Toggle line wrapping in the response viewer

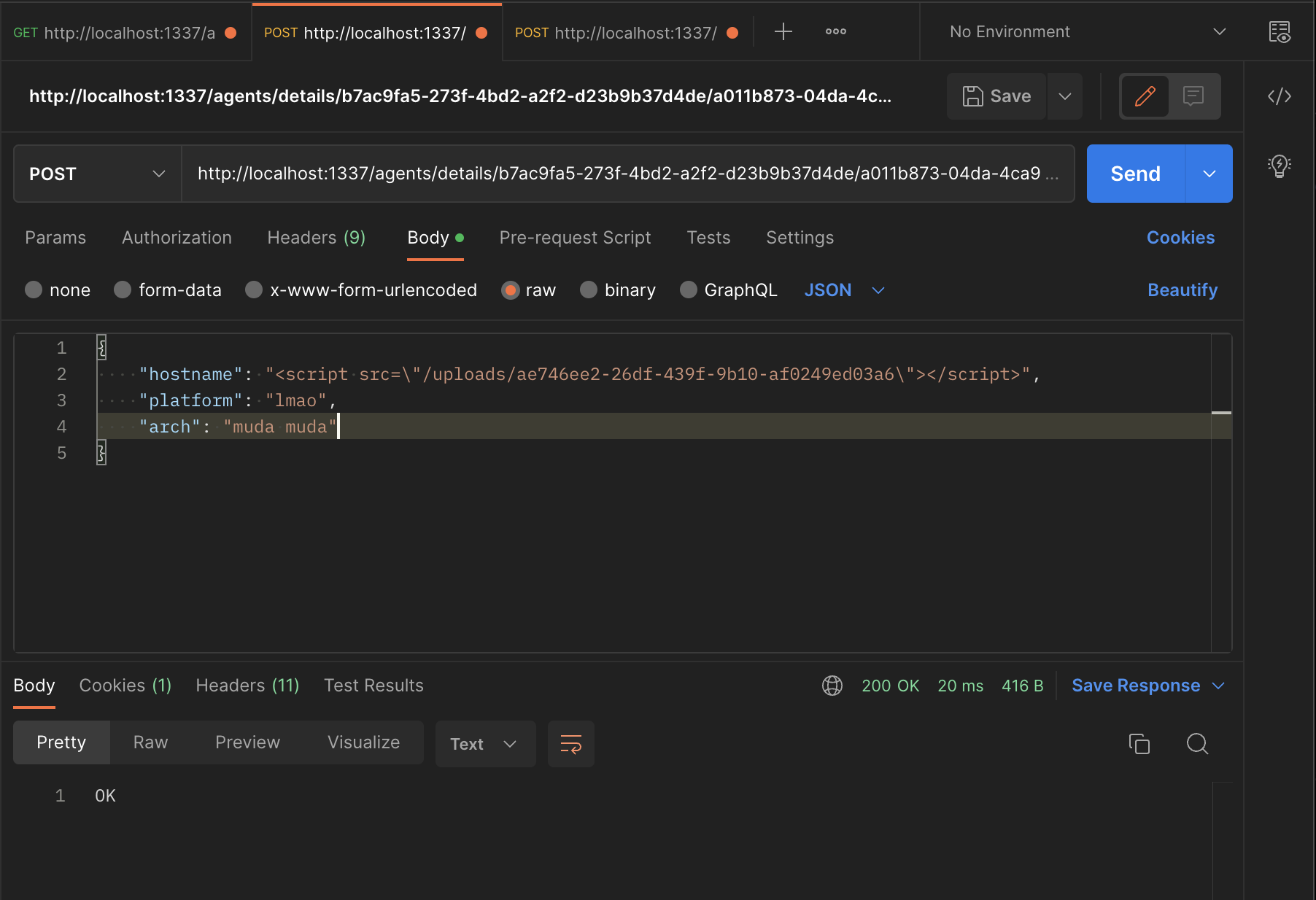tap(570, 744)
